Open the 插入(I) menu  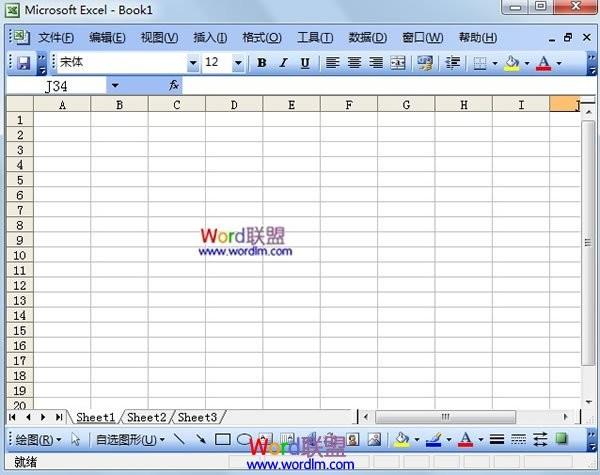click(210, 38)
